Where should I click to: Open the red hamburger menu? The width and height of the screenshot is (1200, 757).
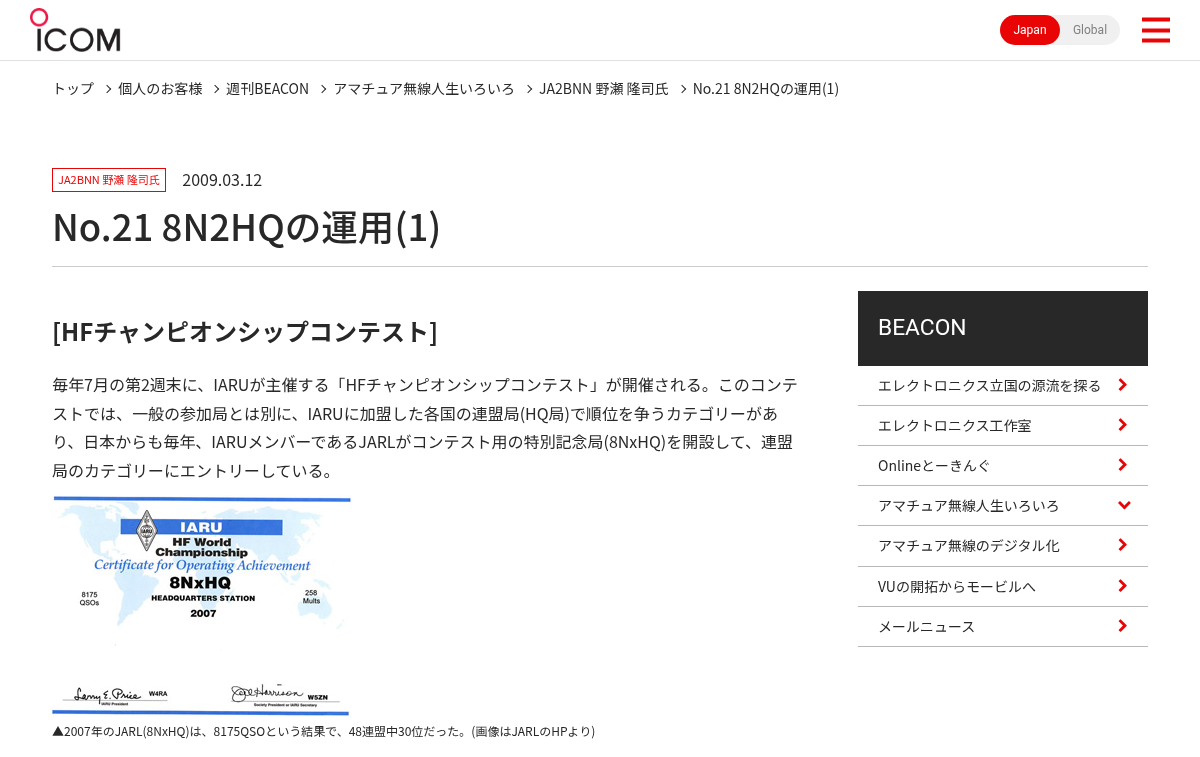pyautogui.click(x=1155, y=30)
